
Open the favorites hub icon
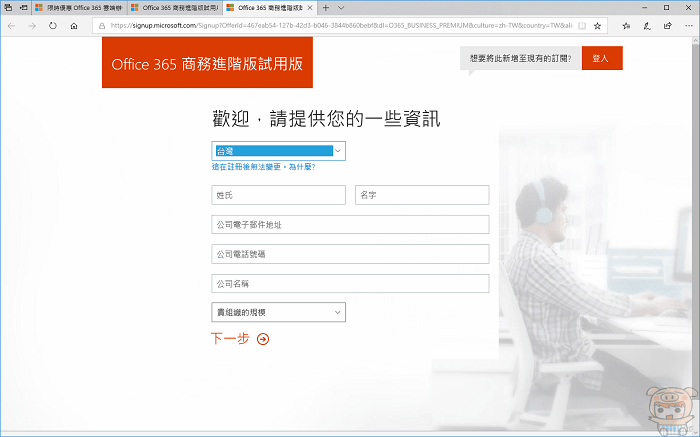pos(626,26)
